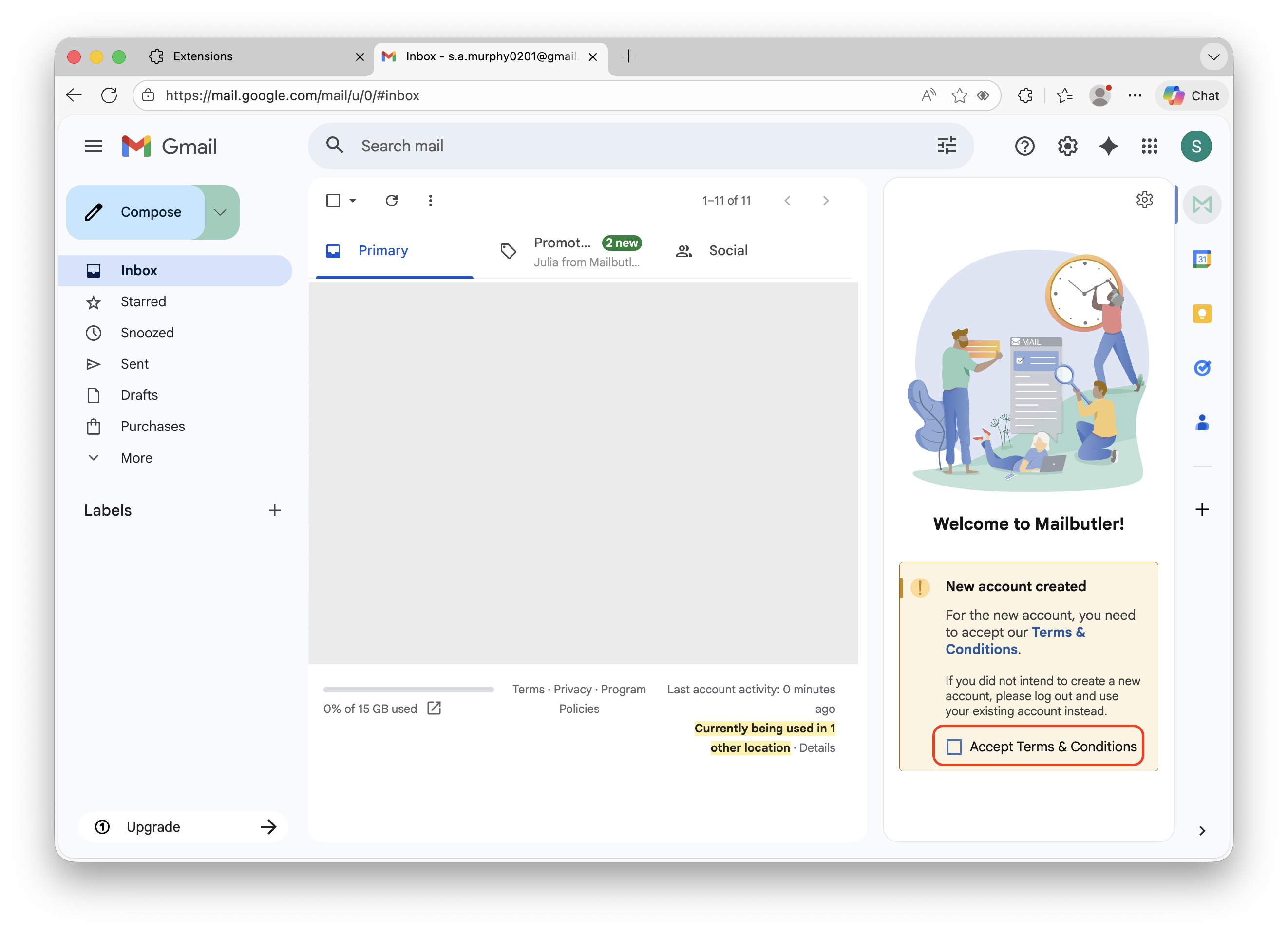Open the Gmail main menu hamburger icon
Image resolution: width=1288 pixels, height=934 pixels.
[x=93, y=147]
